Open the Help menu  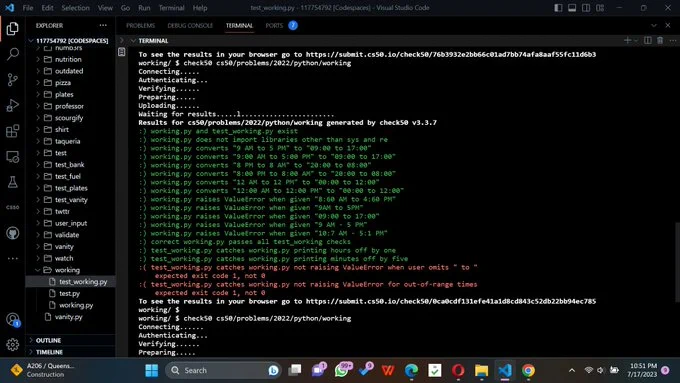pos(200,8)
